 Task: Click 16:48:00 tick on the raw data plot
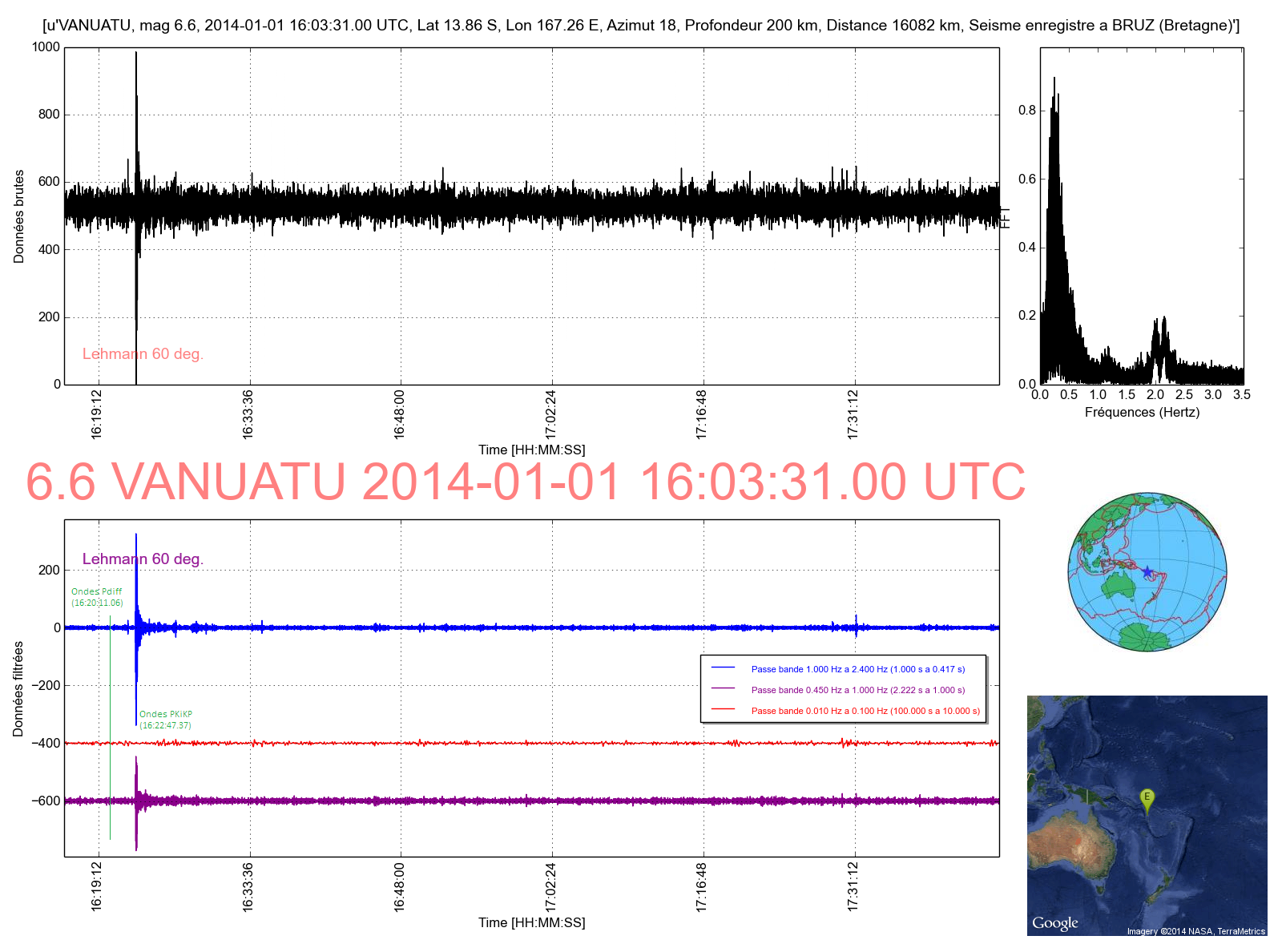399,413
